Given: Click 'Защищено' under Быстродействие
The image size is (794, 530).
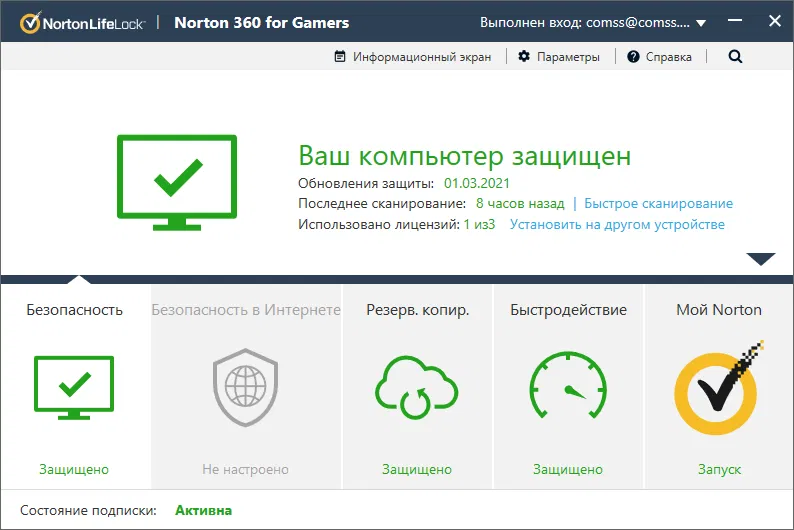Looking at the screenshot, I should pos(568,469).
